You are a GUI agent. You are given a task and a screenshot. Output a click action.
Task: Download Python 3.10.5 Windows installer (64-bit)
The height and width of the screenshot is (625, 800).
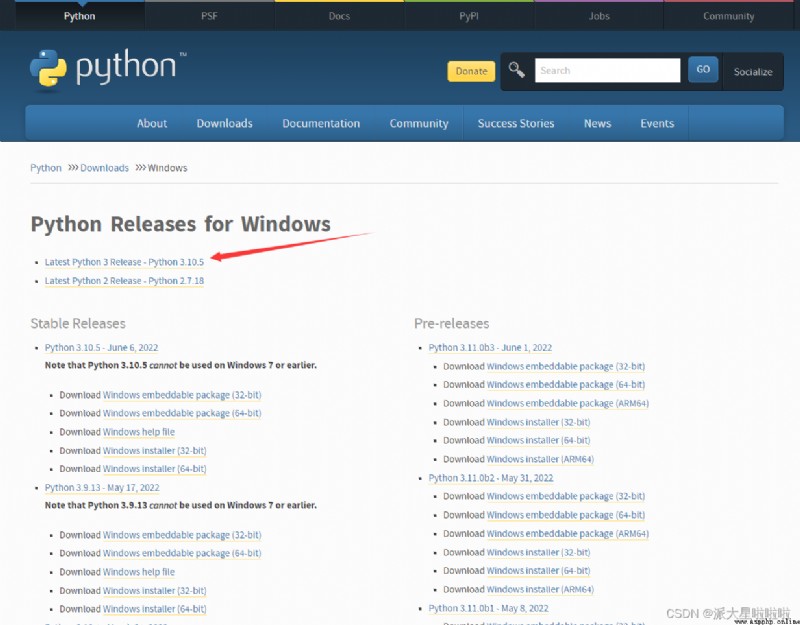155,469
